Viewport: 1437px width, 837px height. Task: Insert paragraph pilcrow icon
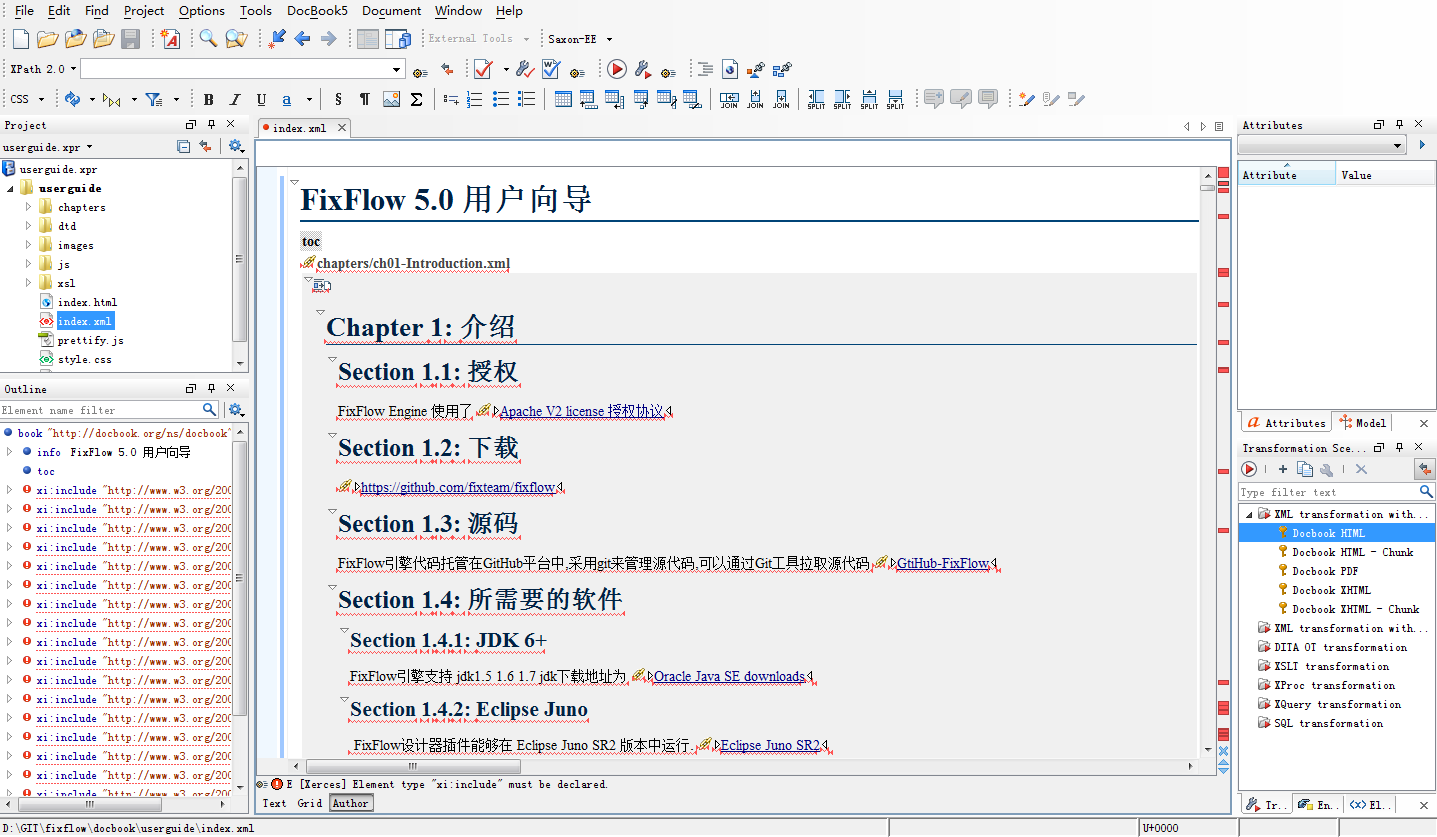(x=364, y=99)
